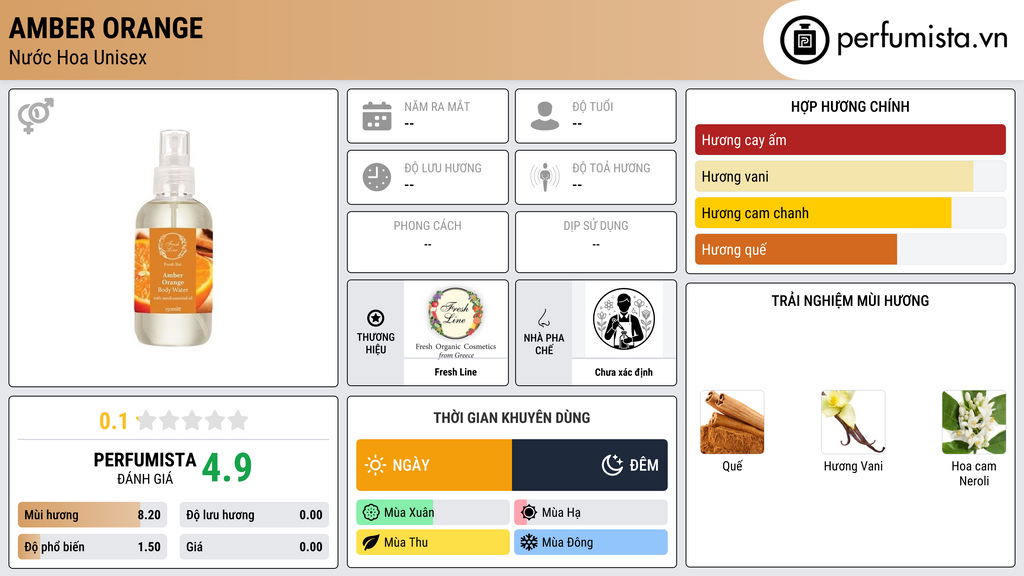This screenshot has height=576, width=1024.
Task: Click the five-star rating row
Action: 193,420
